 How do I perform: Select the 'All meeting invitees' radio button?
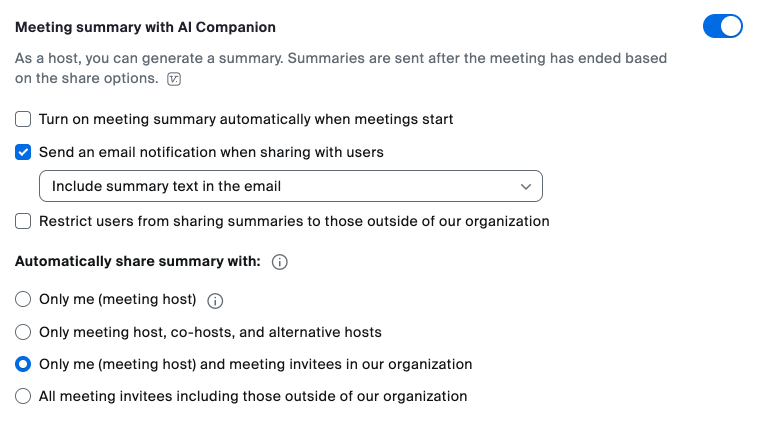click(23, 396)
